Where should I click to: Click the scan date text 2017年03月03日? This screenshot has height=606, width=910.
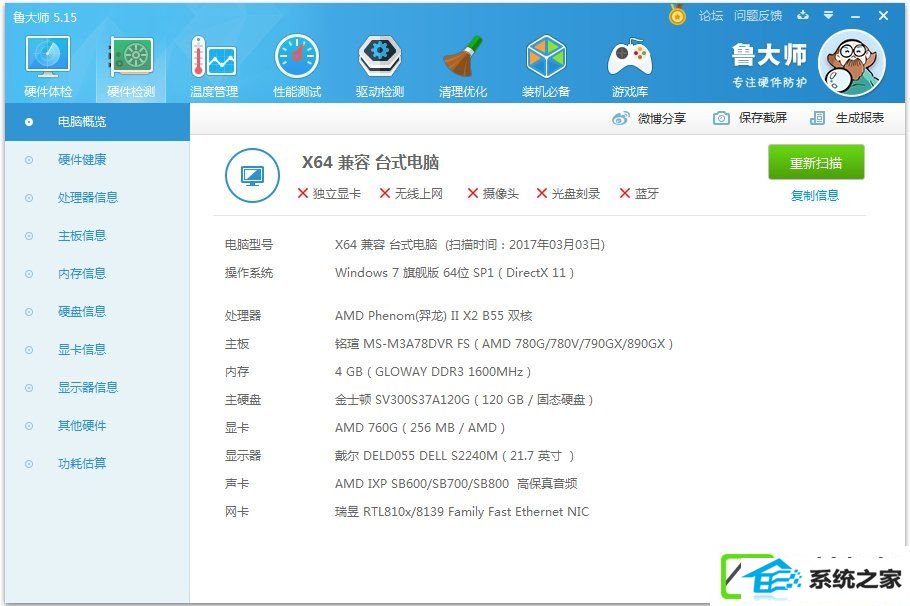point(554,245)
